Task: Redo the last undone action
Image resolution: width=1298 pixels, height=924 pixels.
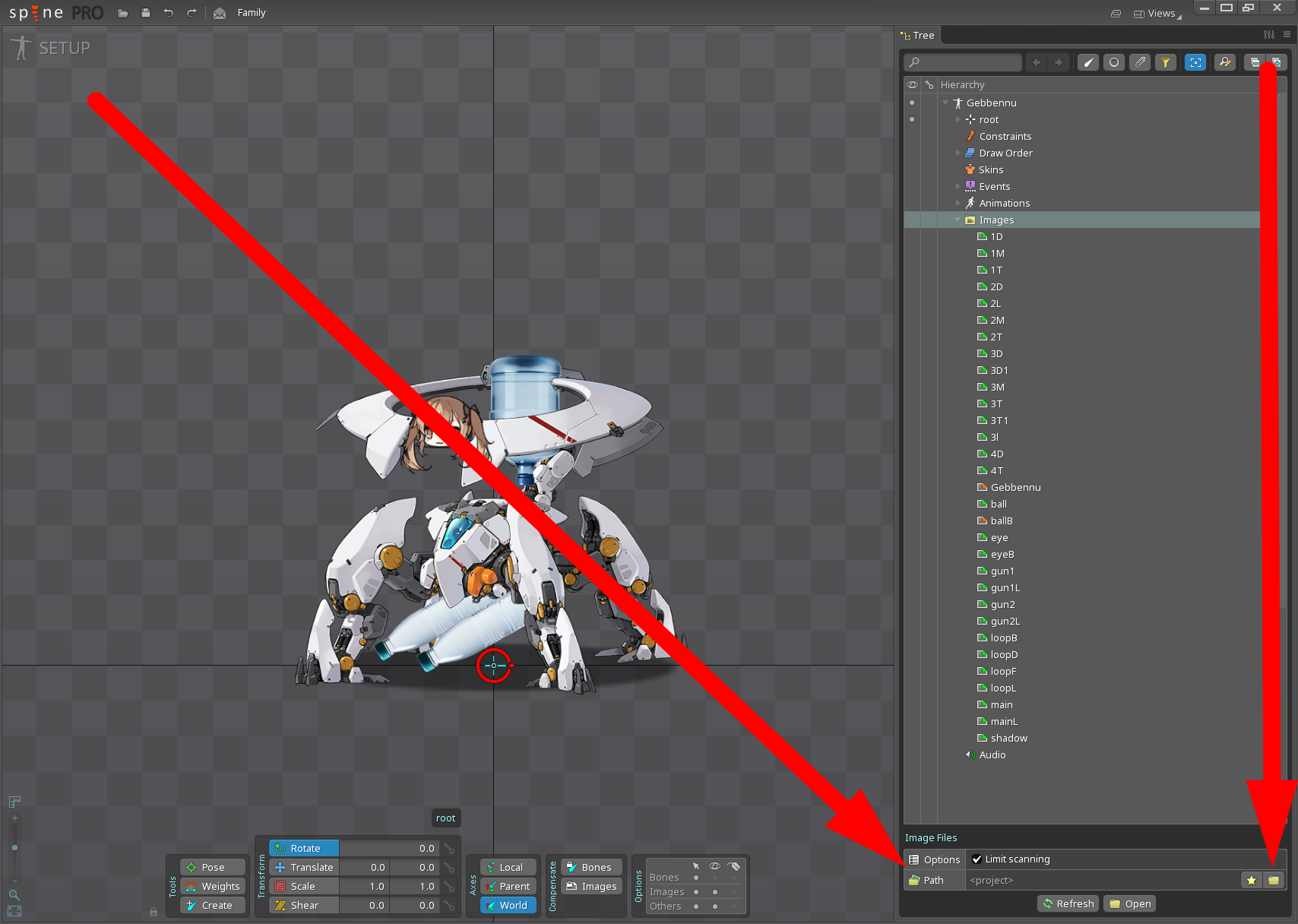Action: [192, 13]
